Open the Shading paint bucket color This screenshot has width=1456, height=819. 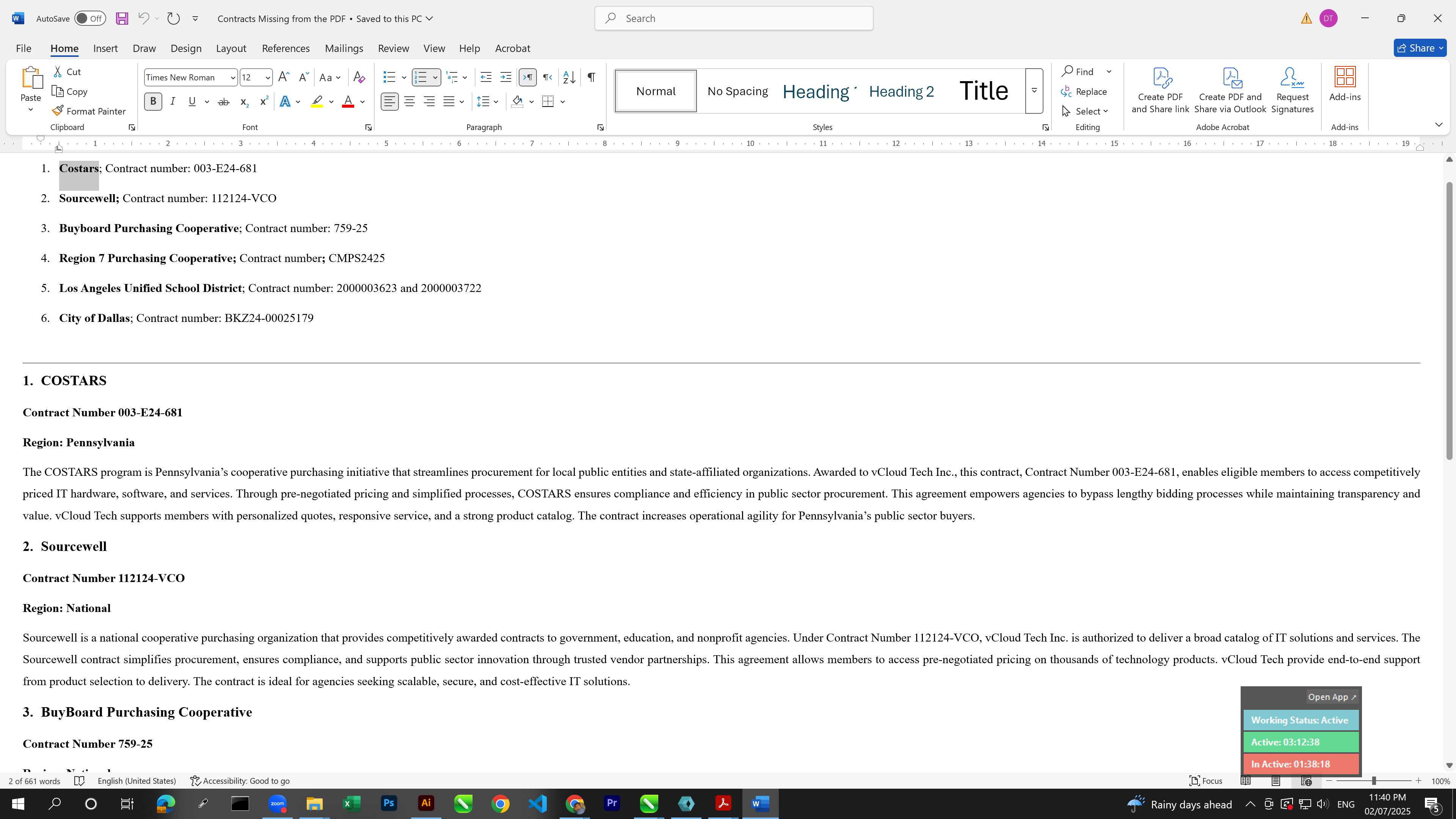pyautogui.click(x=516, y=102)
